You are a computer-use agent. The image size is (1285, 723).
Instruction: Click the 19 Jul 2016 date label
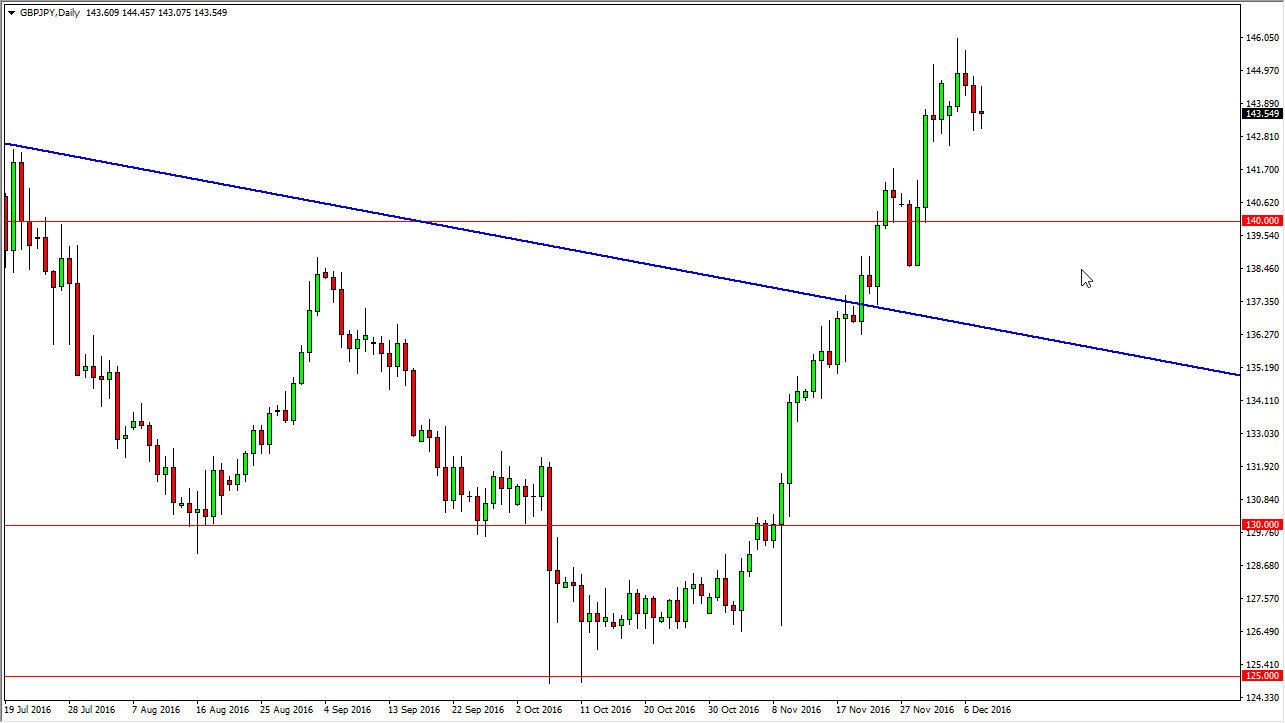pyautogui.click(x=29, y=710)
